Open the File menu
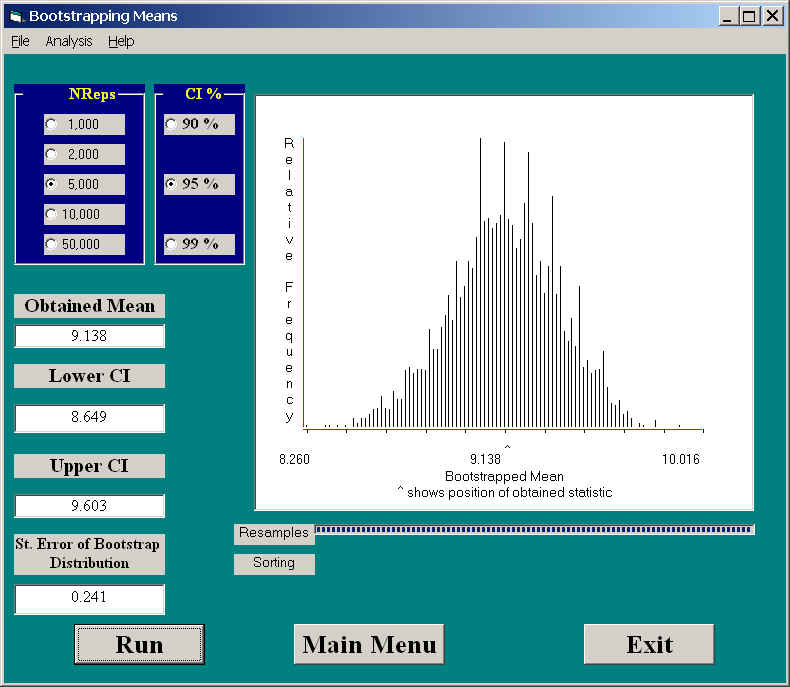Image resolution: width=790 pixels, height=687 pixels. [20, 41]
